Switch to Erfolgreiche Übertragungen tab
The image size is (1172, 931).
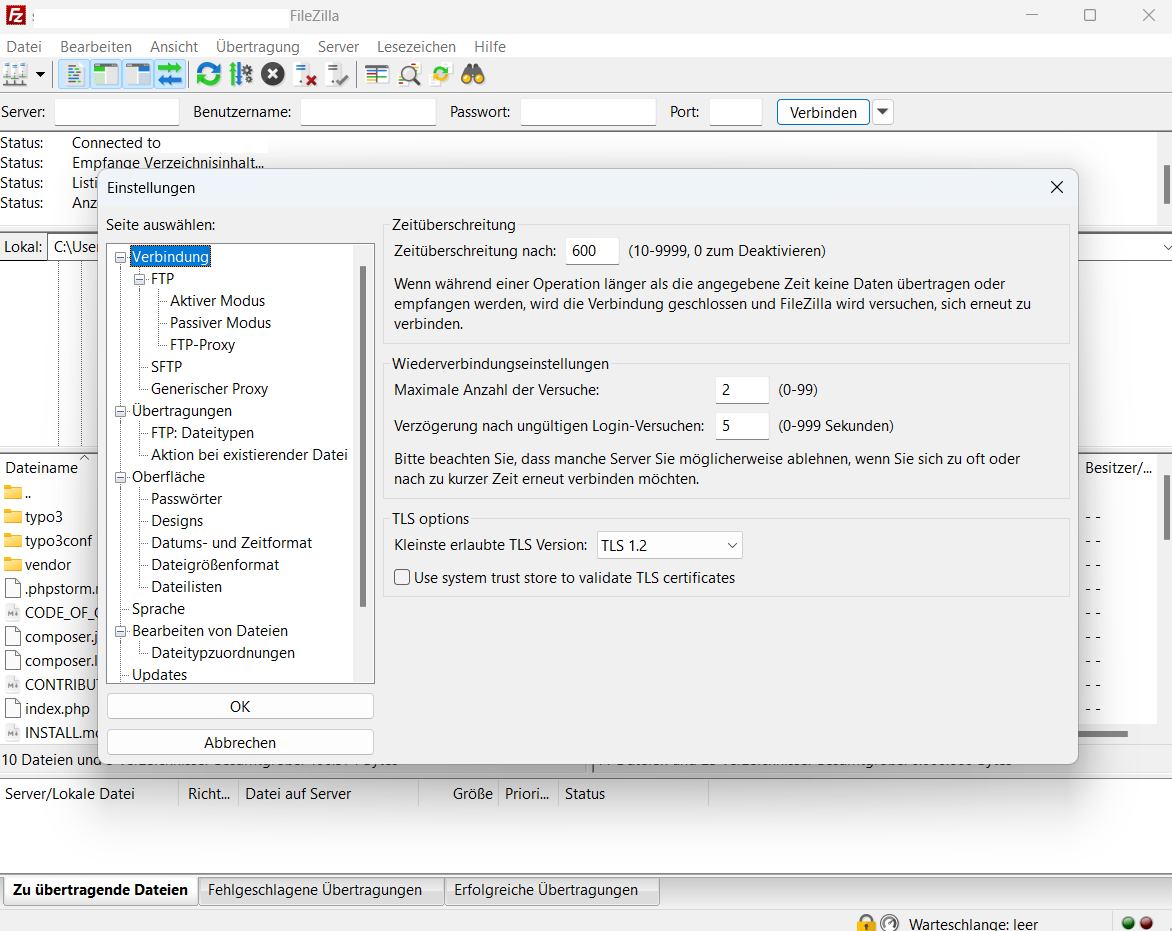(552, 890)
